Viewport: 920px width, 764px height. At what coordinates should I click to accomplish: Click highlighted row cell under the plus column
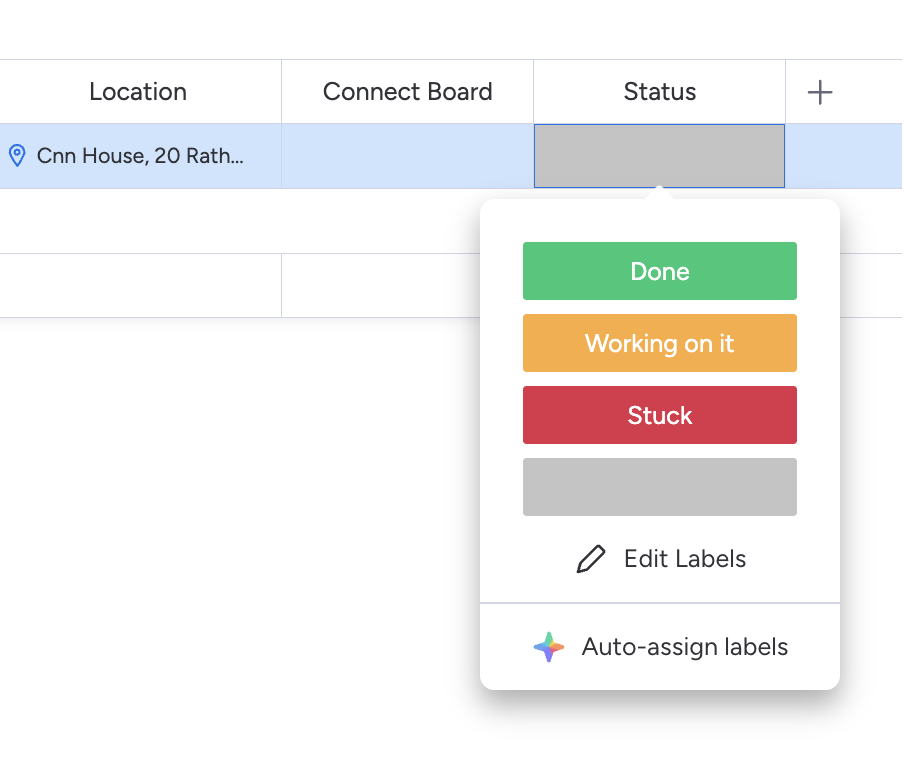[x=843, y=156]
